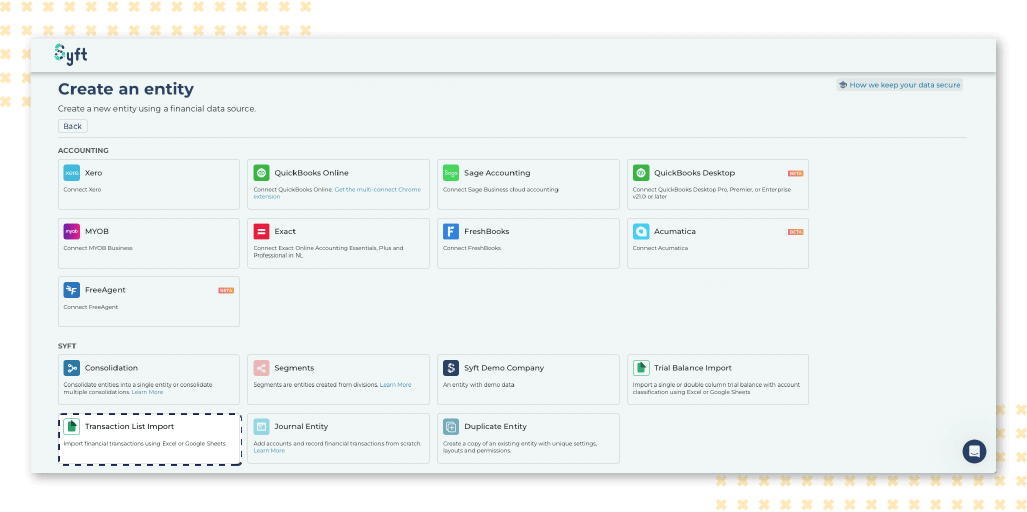Click the Acumatica logo icon
This screenshot has width=1027, height=512.
641,231
